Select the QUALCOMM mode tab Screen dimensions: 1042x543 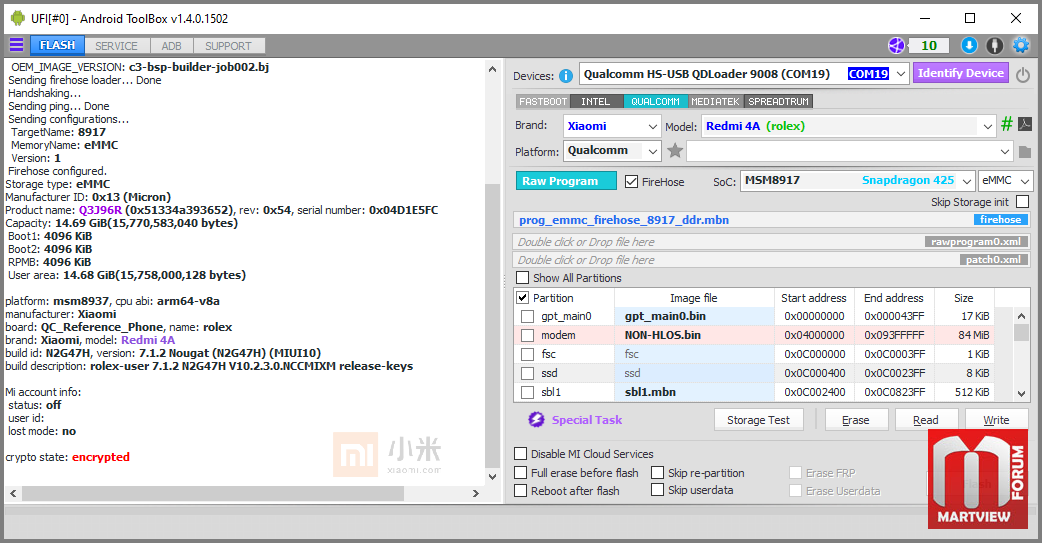(655, 102)
